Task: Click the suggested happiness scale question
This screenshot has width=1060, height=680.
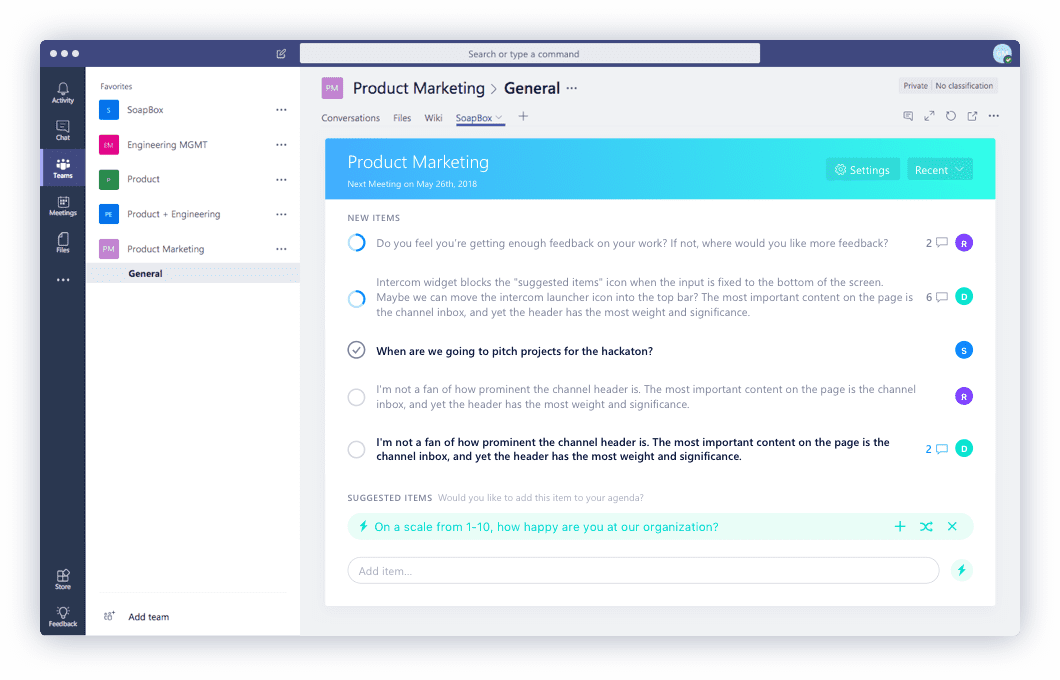Action: tap(546, 527)
